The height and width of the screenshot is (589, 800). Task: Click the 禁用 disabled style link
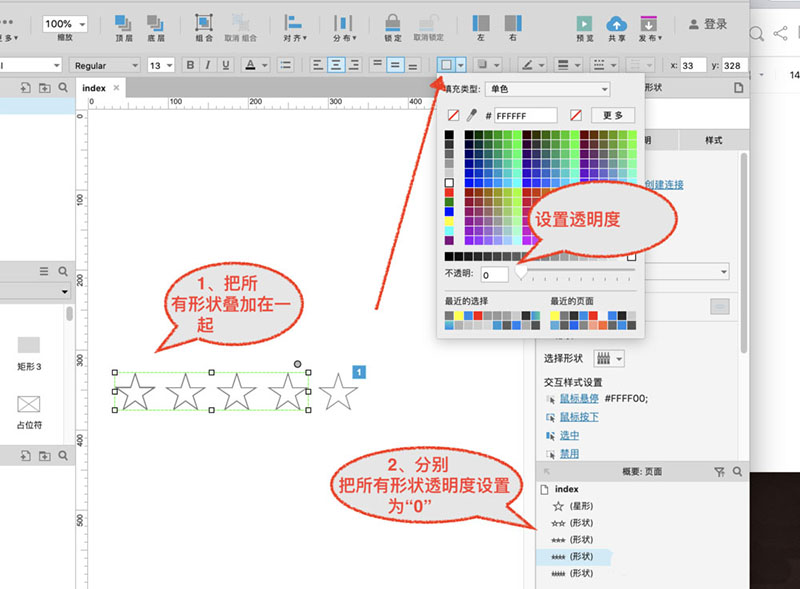pyautogui.click(x=569, y=454)
